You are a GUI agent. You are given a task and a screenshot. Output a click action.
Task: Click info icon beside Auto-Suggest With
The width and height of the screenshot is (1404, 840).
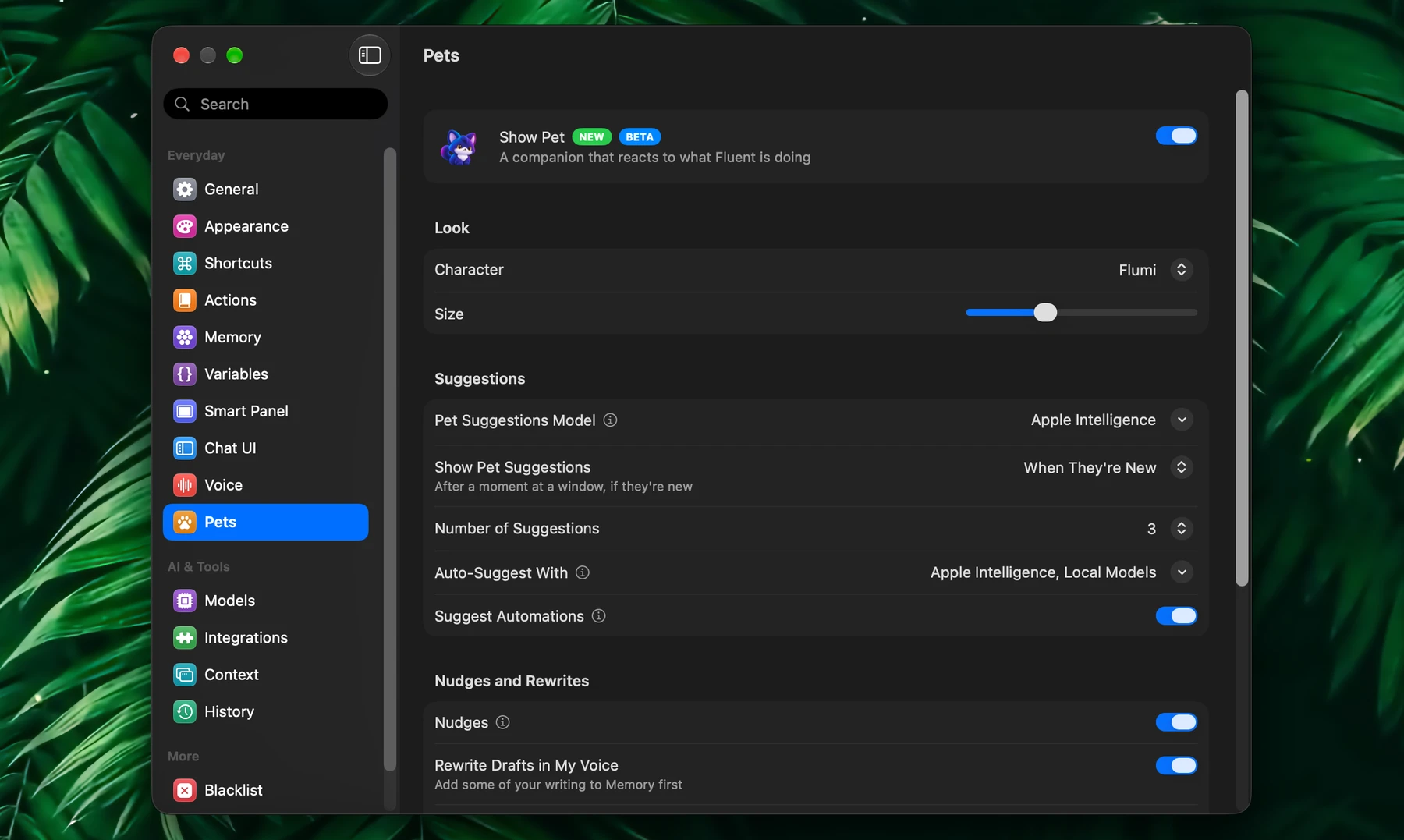(583, 572)
